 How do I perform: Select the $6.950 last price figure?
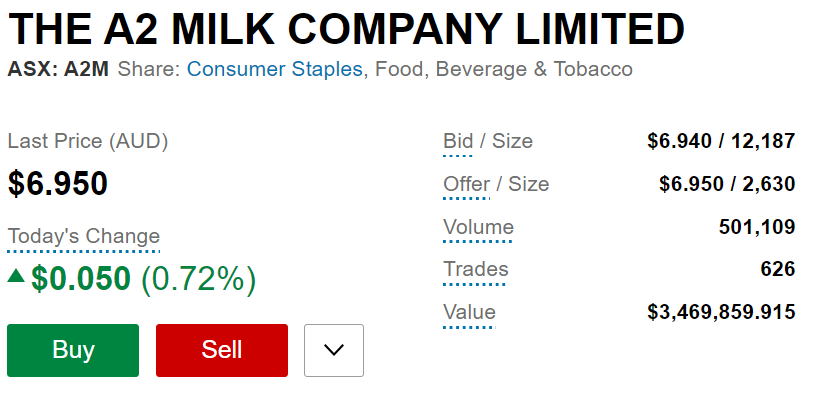[58, 184]
